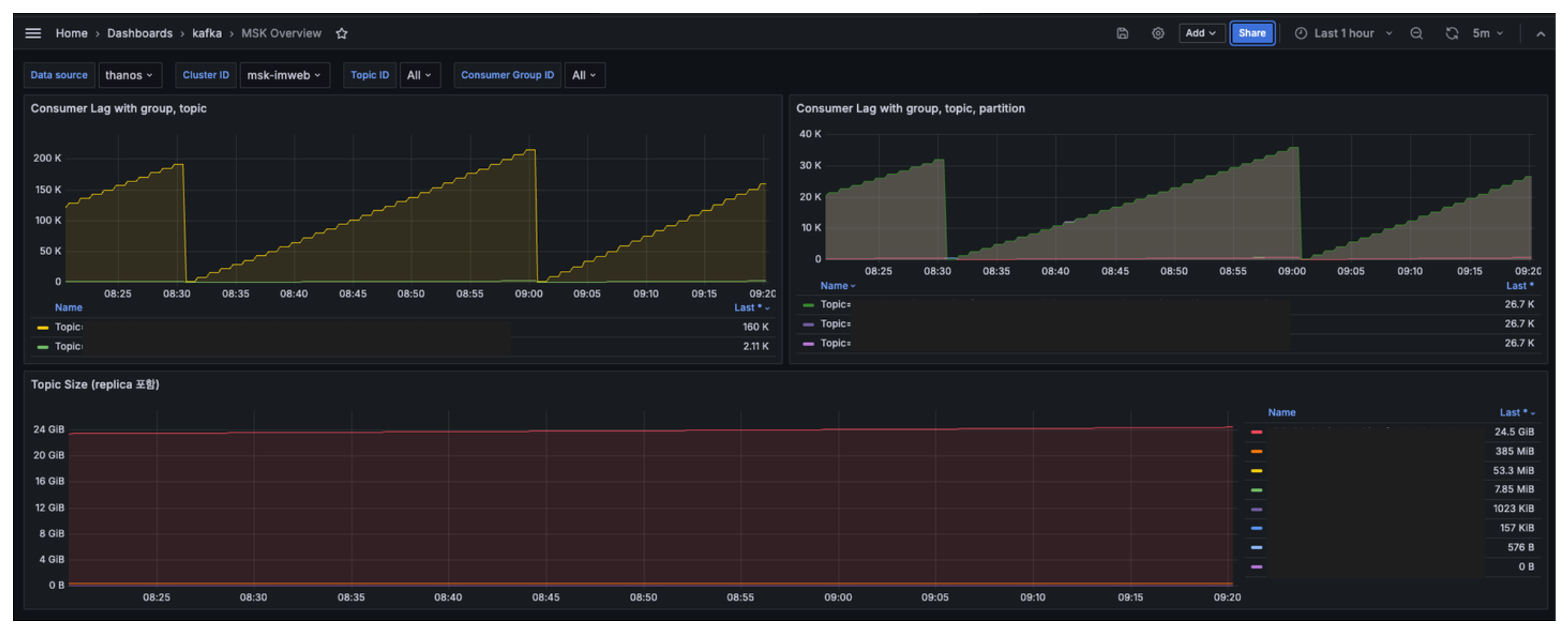
Task: Zoom out time range magnifier icon
Action: 1416,33
